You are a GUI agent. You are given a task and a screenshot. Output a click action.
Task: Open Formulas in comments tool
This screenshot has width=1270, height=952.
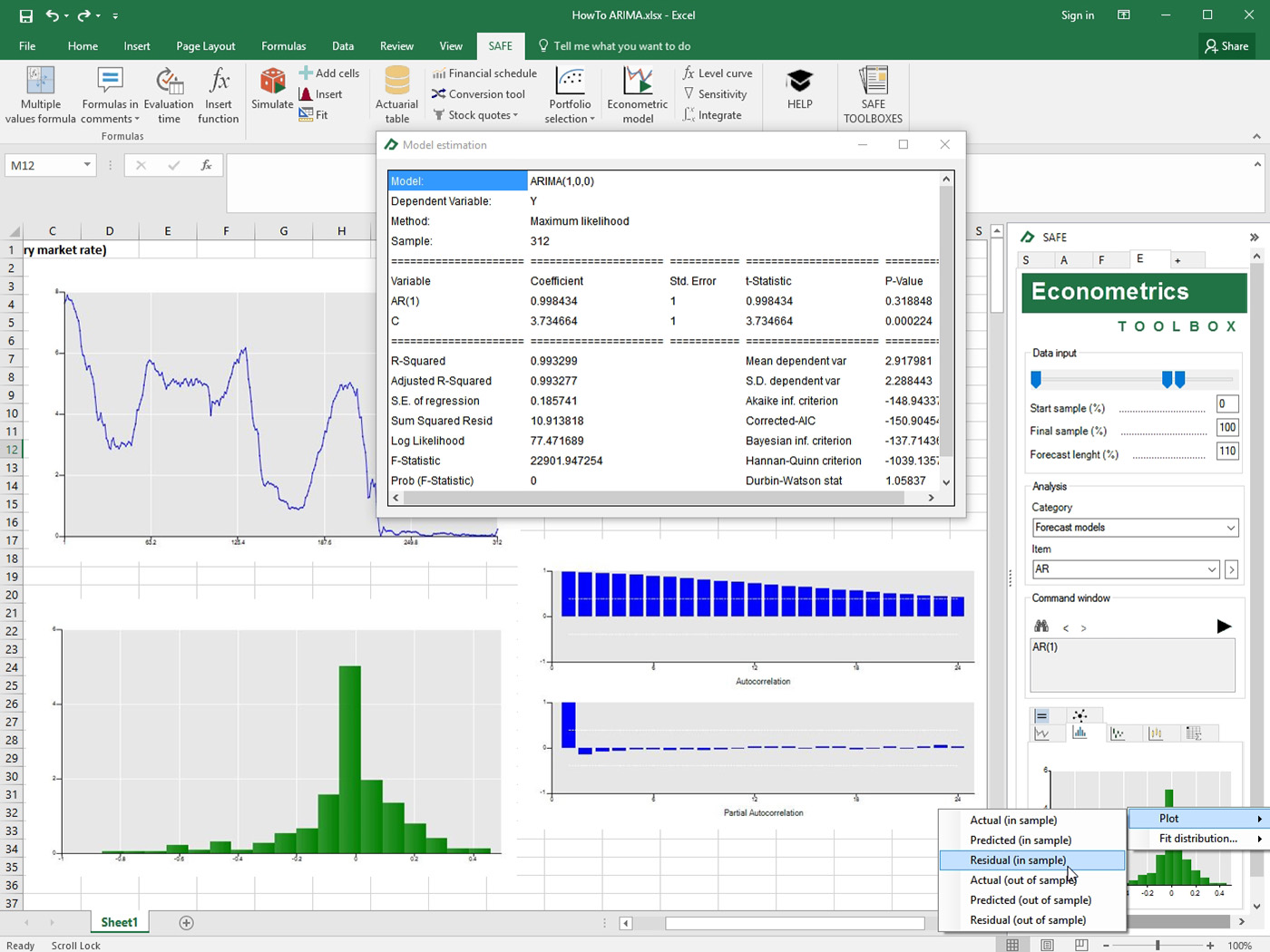[110, 94]
